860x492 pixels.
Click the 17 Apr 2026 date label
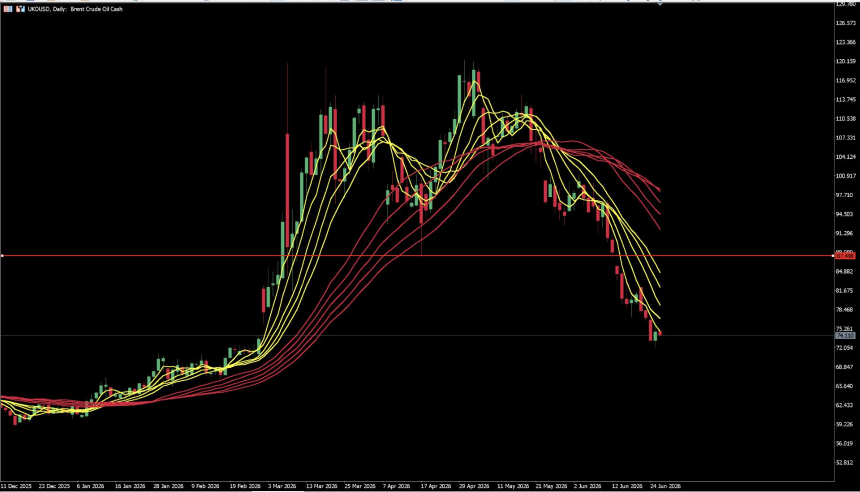click(x=436, y=487)
